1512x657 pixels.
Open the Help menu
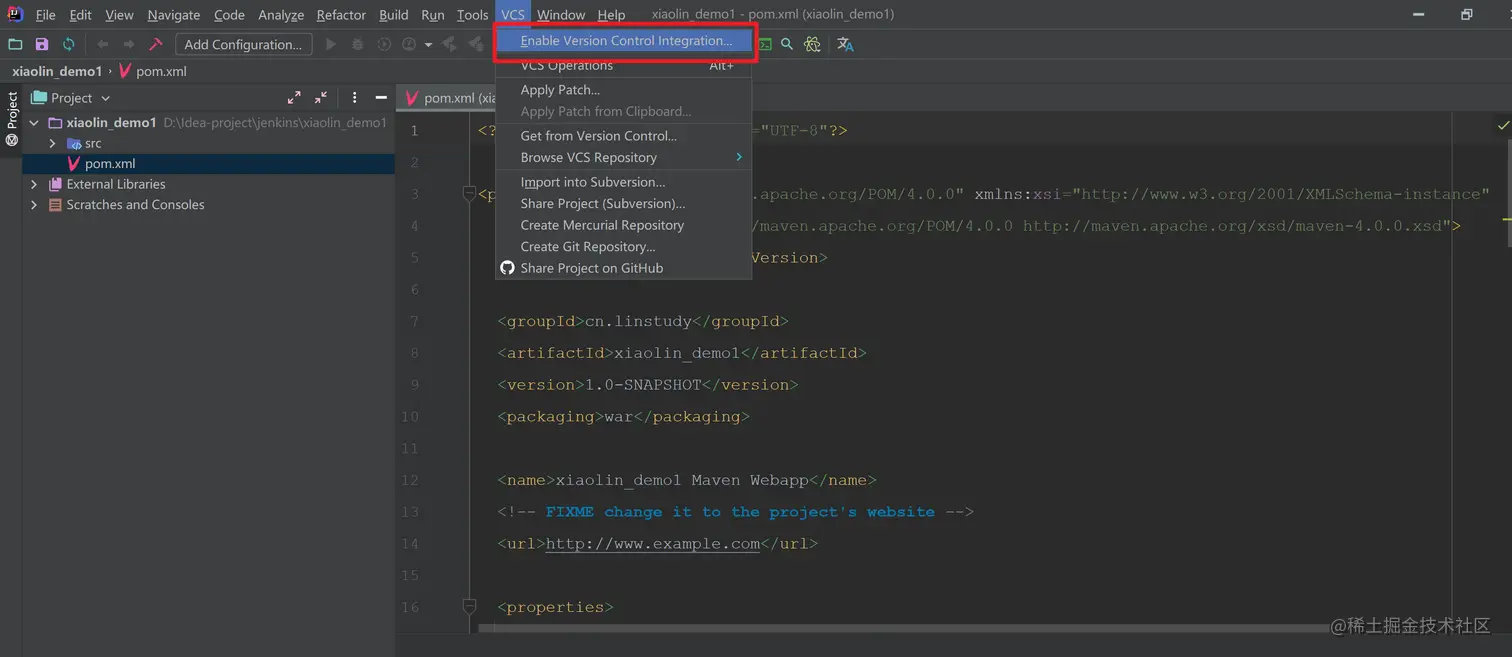(611, 15)
